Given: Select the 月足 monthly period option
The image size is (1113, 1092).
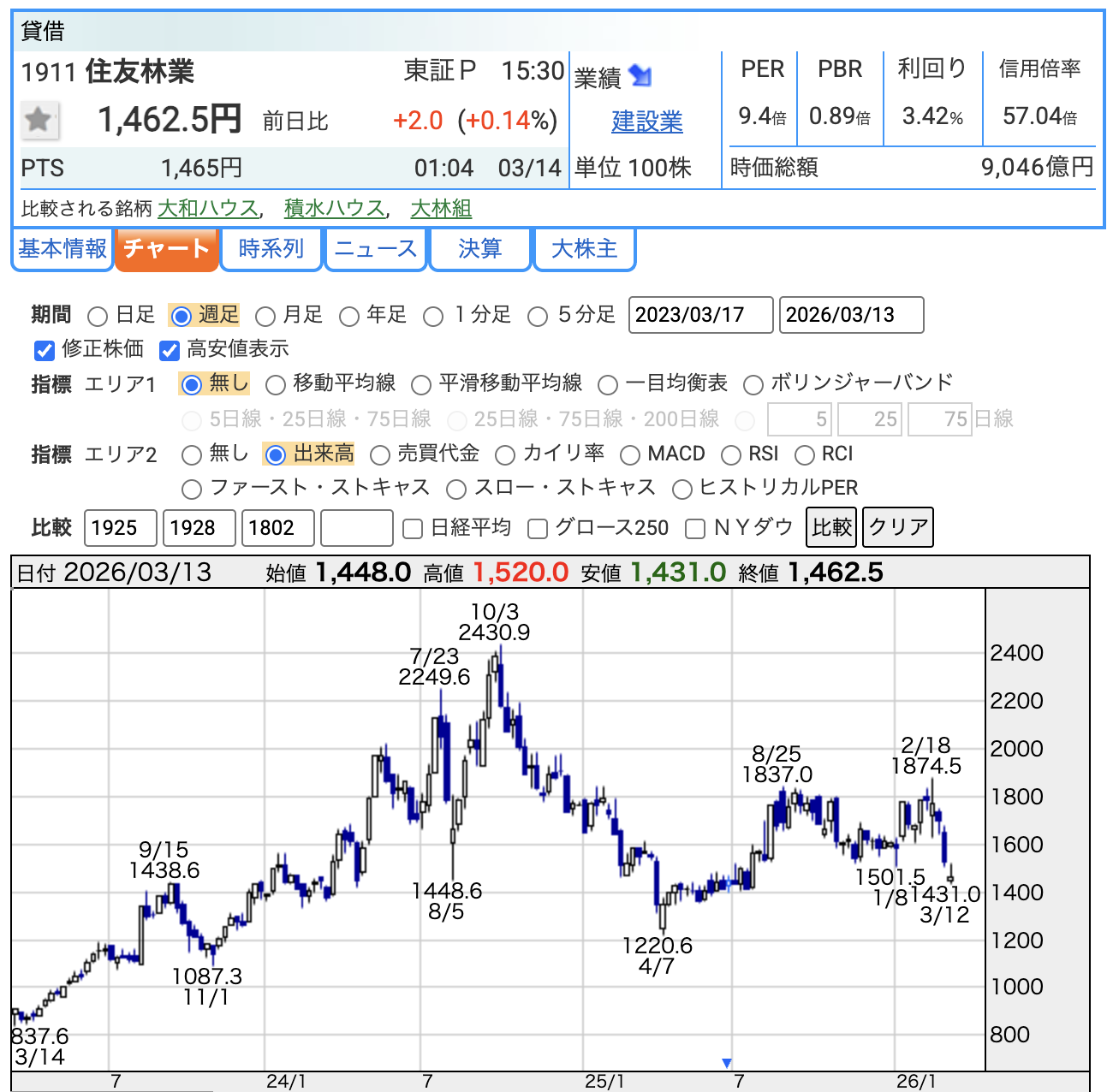Looking at the screenshot, I should (265, 317).
